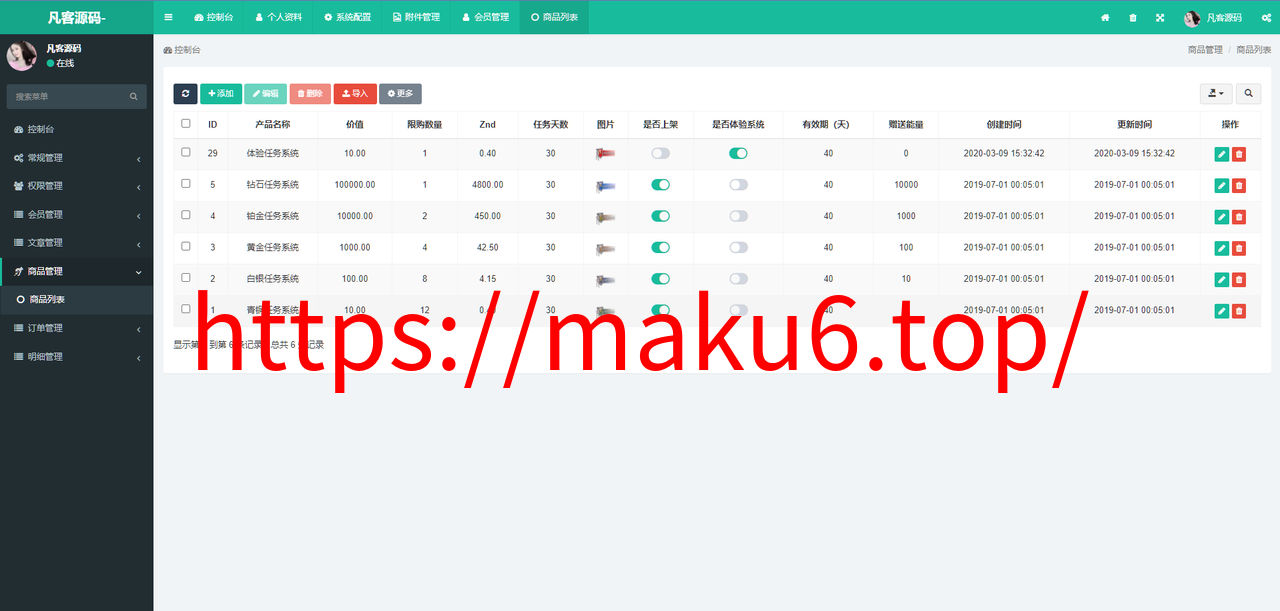Toggle 是否体验系统 switch for 体验任务系统
This screenshot has width=1280, height=611.
[x=738, y=153]
